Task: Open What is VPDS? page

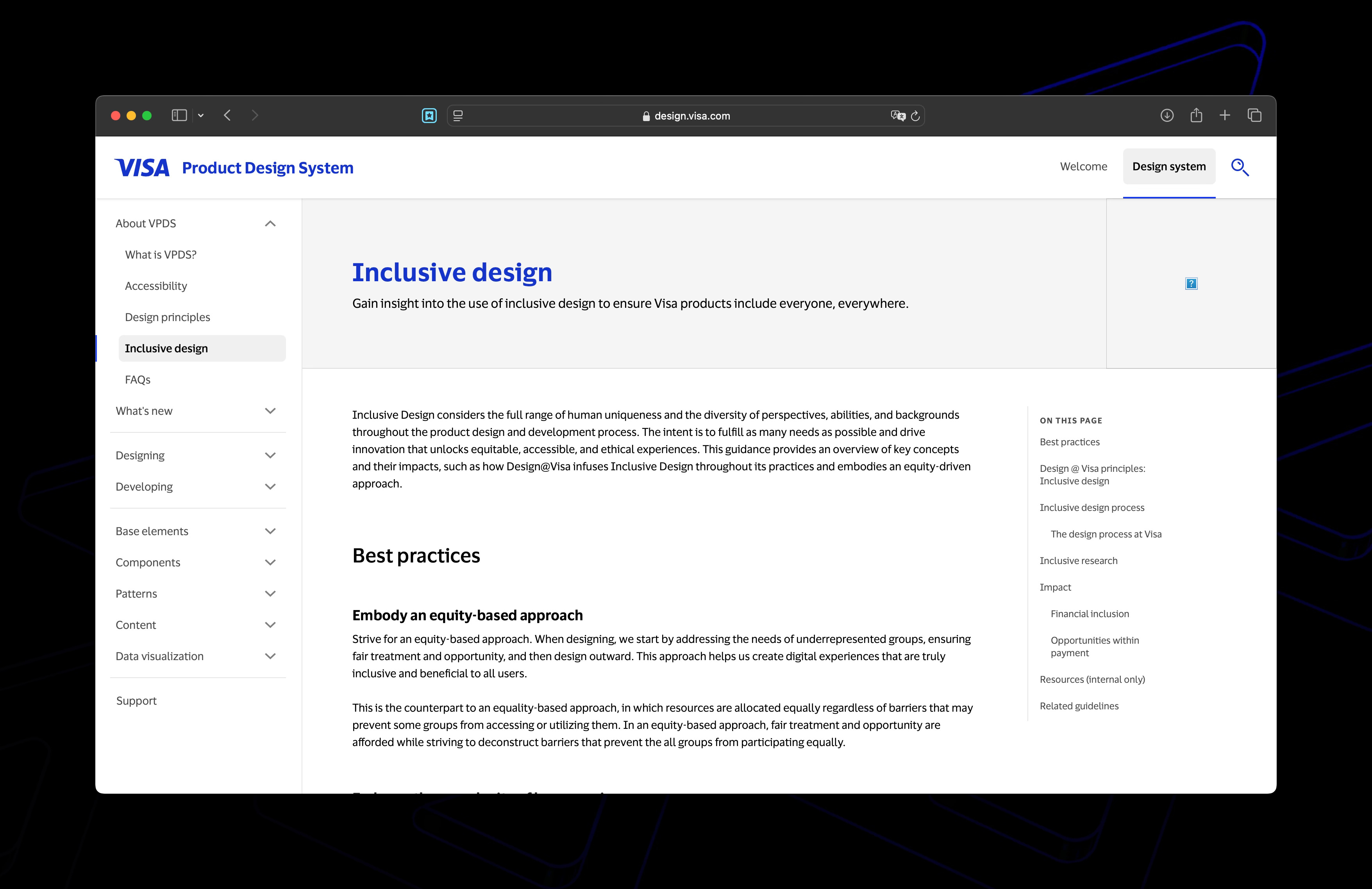Action: coord(161,254)
